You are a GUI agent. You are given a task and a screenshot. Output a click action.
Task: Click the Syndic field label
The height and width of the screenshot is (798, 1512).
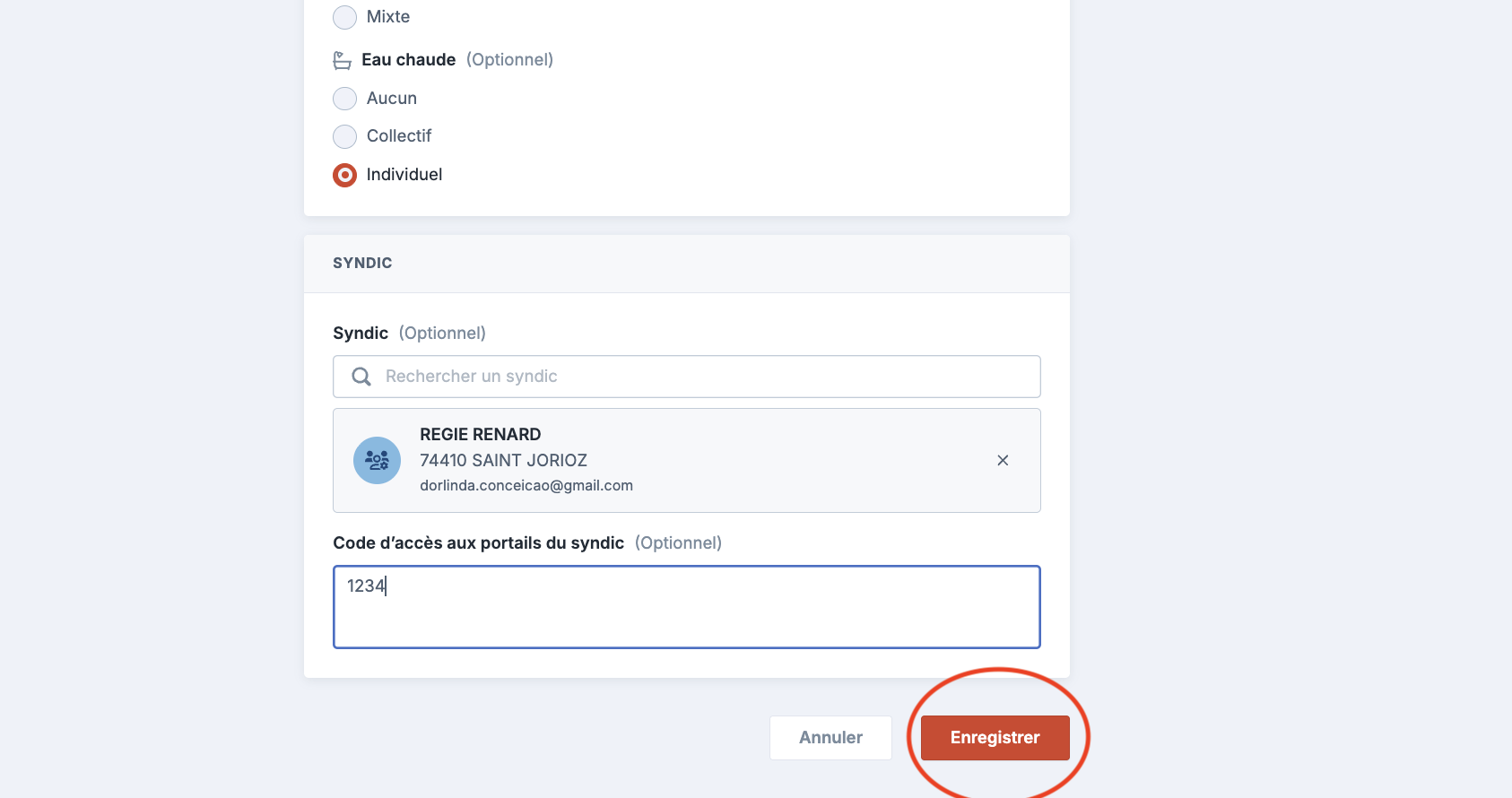[361, 334]
